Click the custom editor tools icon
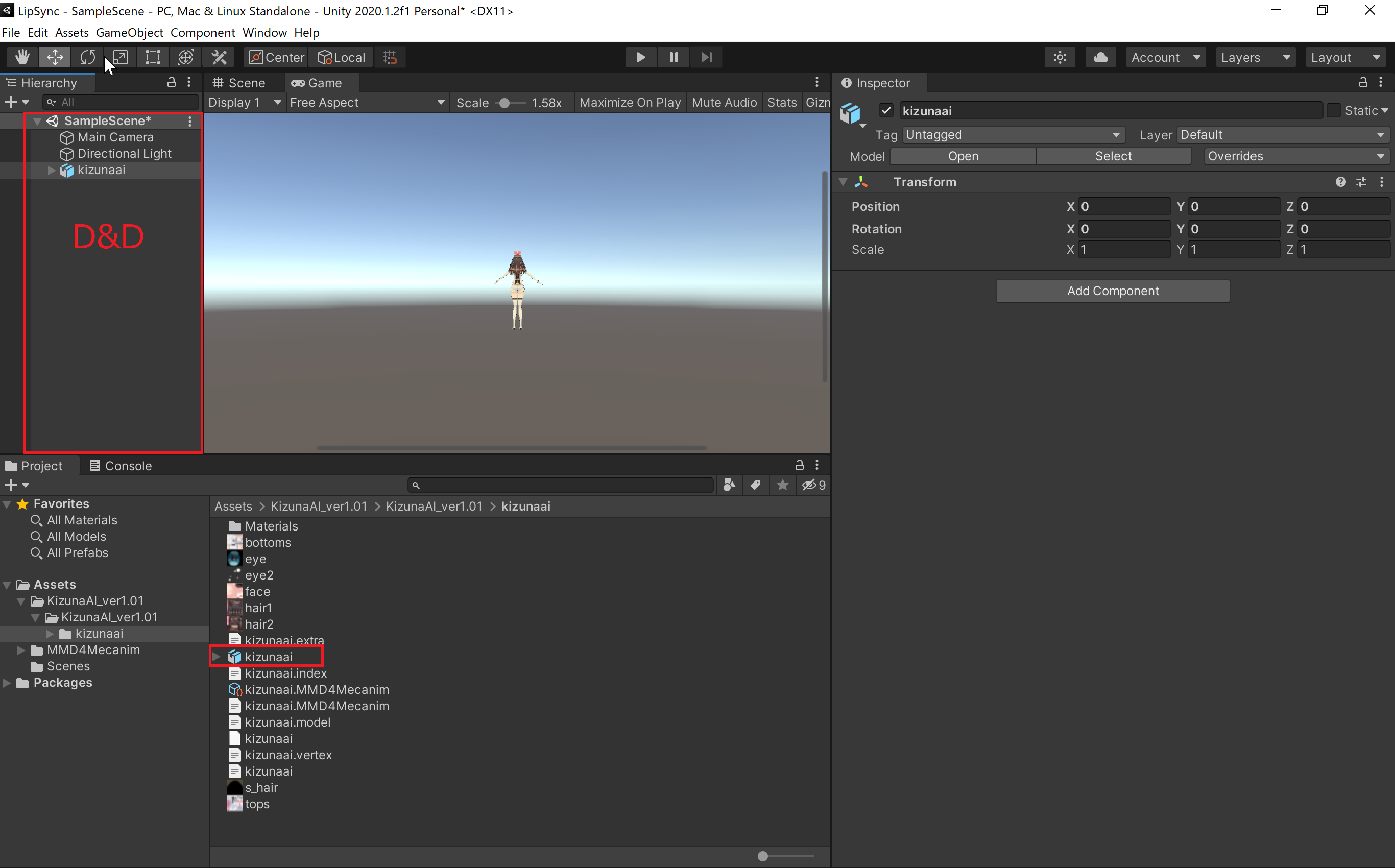The width and height of the screenshot is (1395, 868). 219,57
